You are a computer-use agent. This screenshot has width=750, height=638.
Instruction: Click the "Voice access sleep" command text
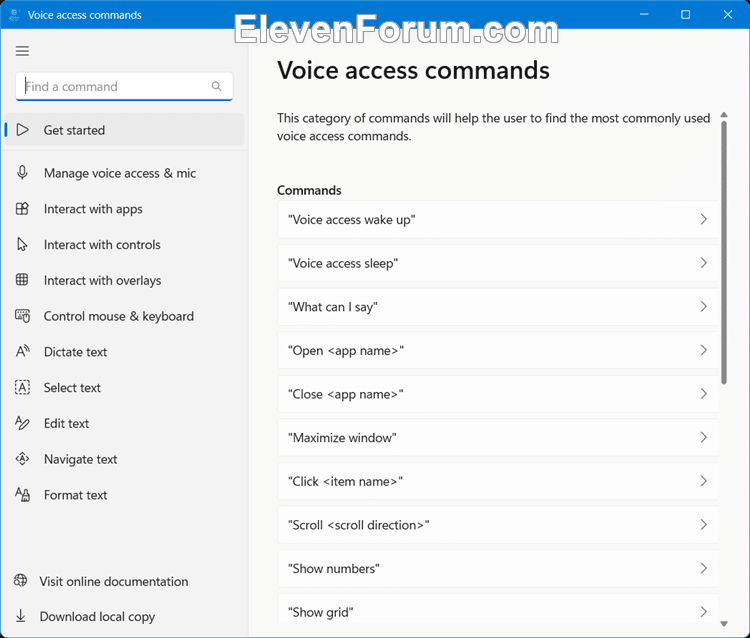click(343, 263)
